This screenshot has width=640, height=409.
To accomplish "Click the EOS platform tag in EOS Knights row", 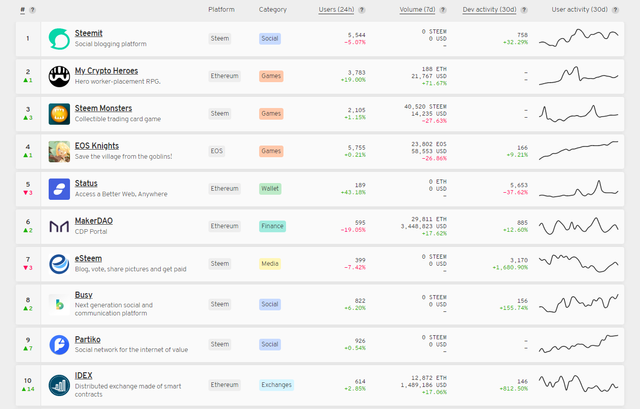I will point(216,151).
